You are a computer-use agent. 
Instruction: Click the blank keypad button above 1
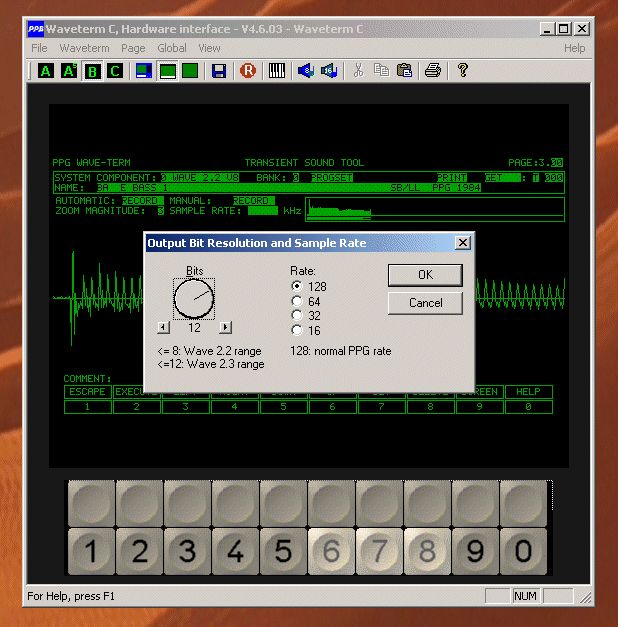[x=92, y=503]
